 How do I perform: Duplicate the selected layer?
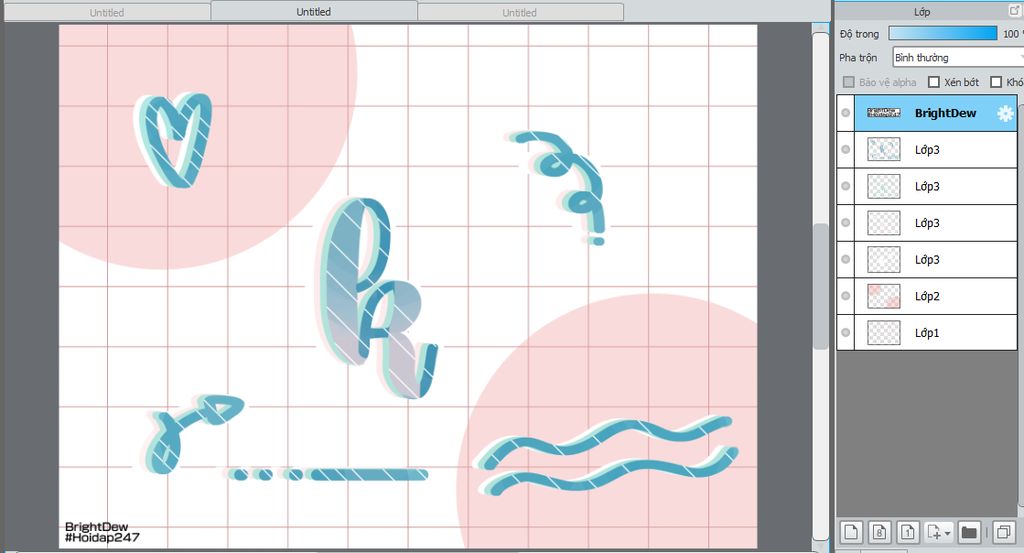[x=1003, y=532]
